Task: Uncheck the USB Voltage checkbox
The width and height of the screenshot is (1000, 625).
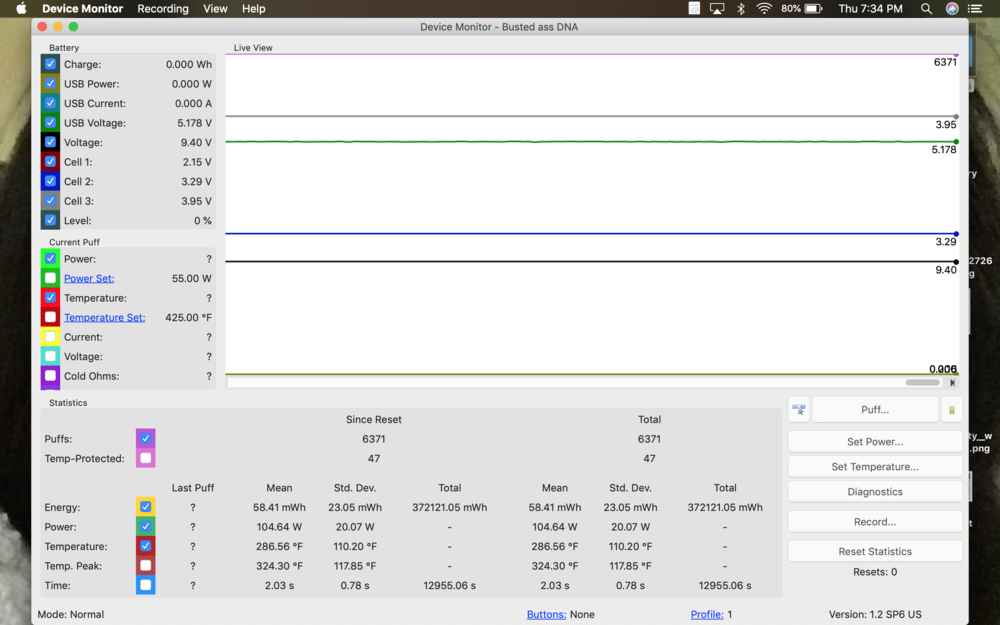Action: 50,123
